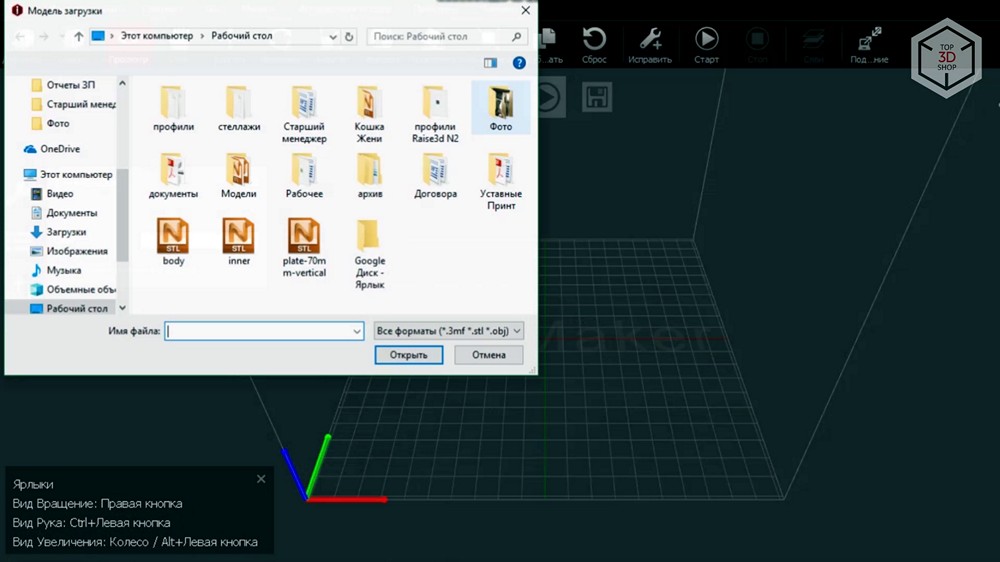Open the Договора folder

point(435,175)
